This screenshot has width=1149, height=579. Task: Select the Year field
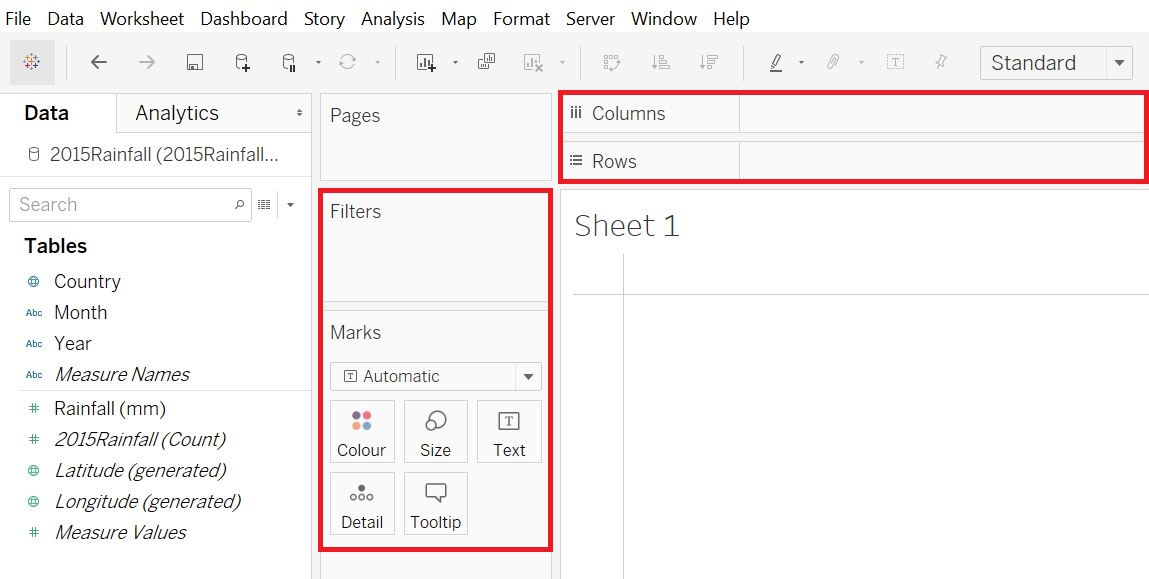coord(73,343)
